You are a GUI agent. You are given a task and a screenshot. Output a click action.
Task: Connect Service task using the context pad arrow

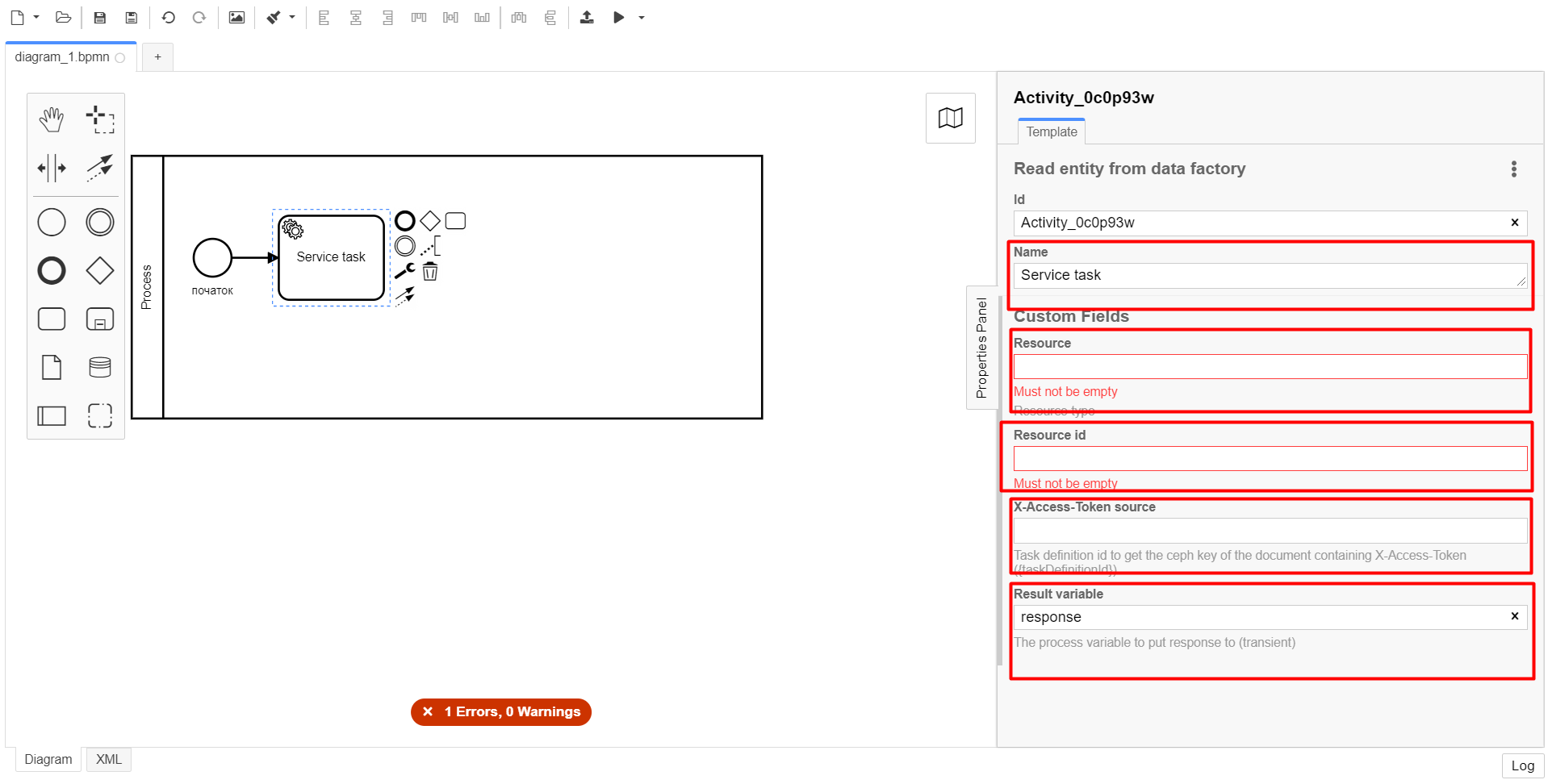tap(405, 296)
